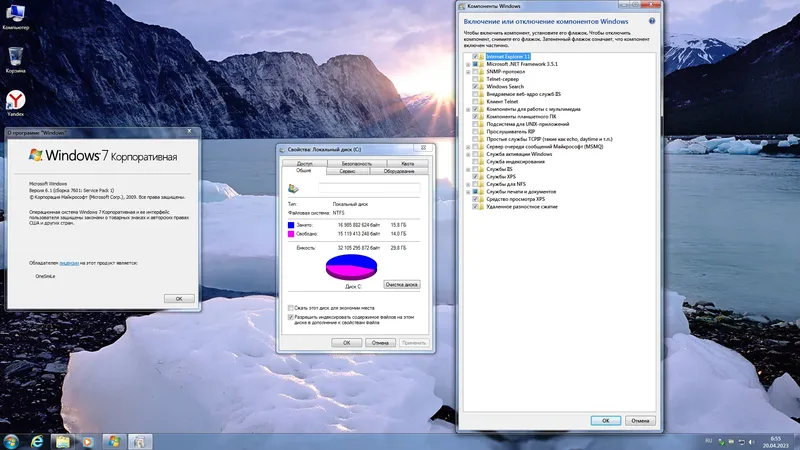The image size is (800, 450).
Task: Switch to About Windows taskbar button
Action: tap(114, 442)
